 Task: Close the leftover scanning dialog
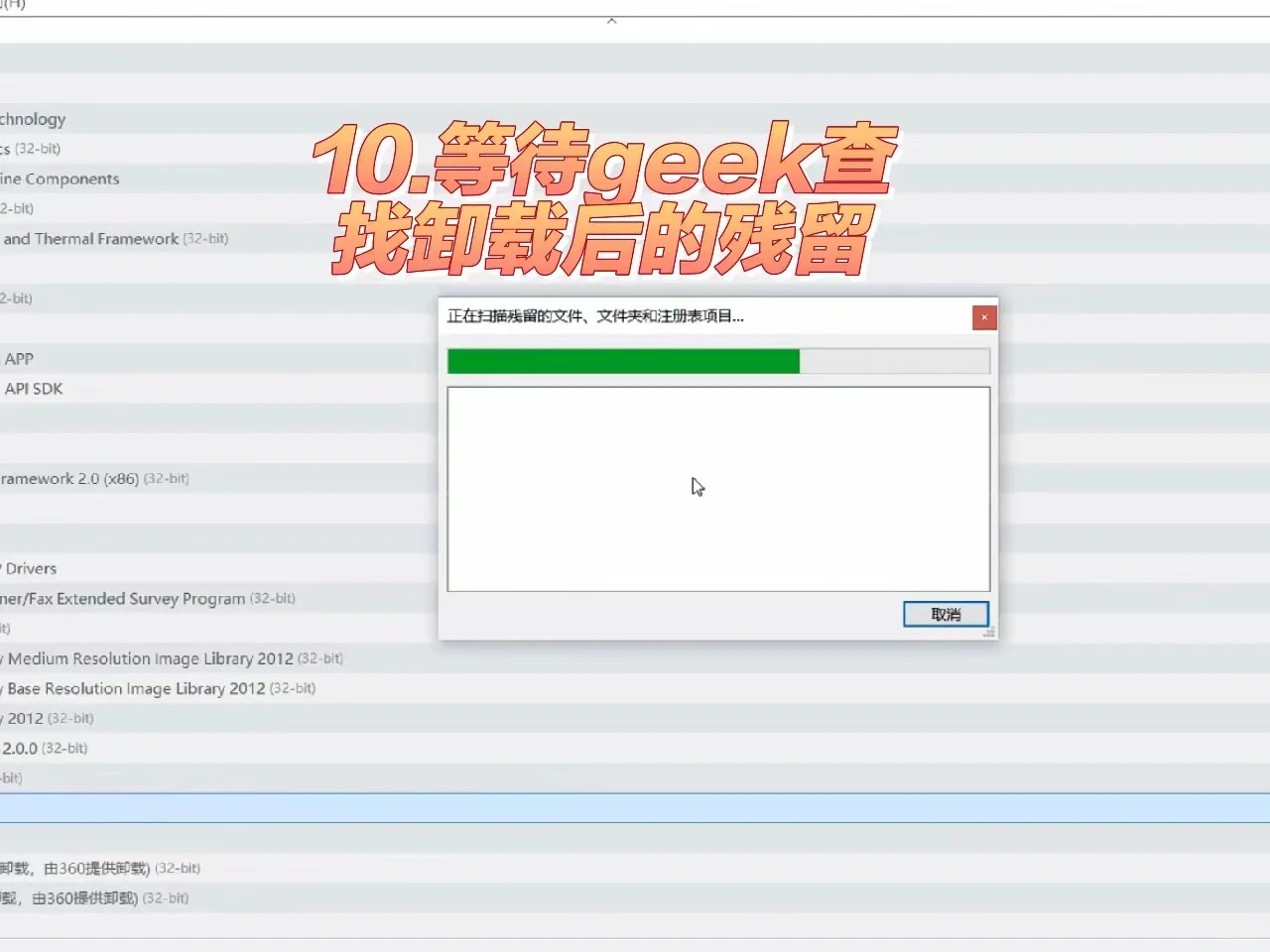tap(984, 317)
